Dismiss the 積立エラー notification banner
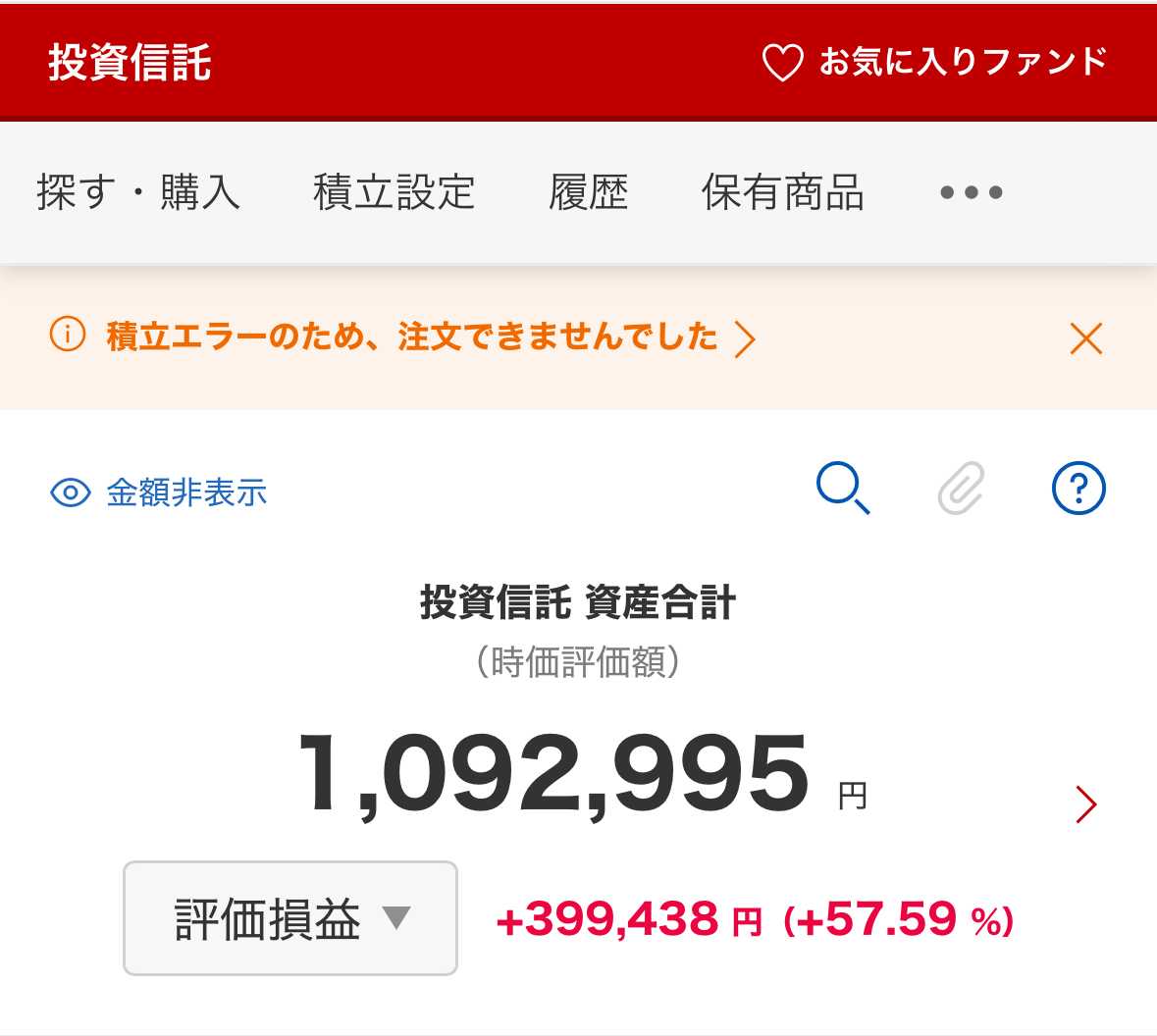Viewport: 1157px width, 1036px height. pyautogui.click(x=1086, y=338)
